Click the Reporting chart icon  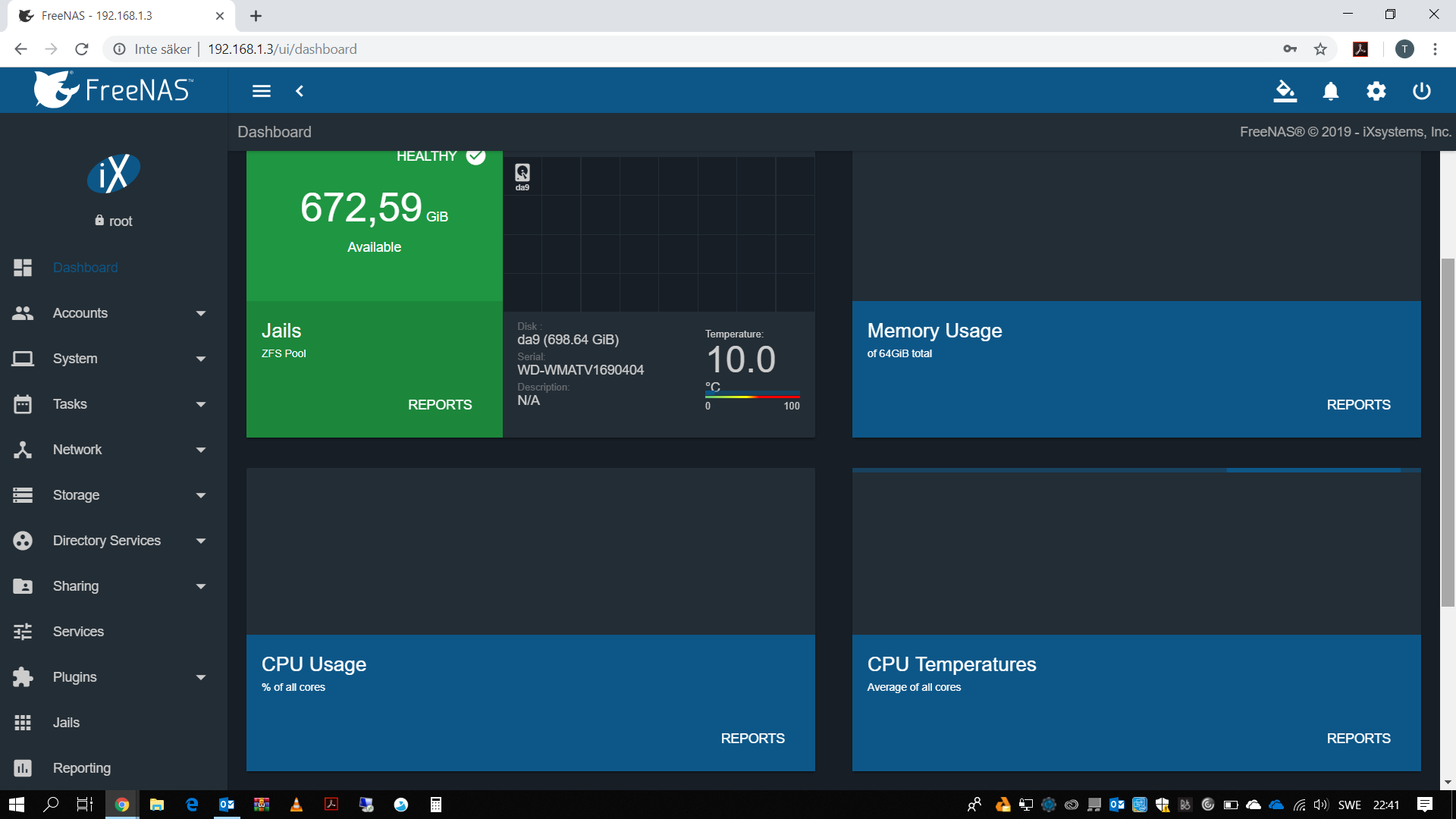(x=23, y=768)
